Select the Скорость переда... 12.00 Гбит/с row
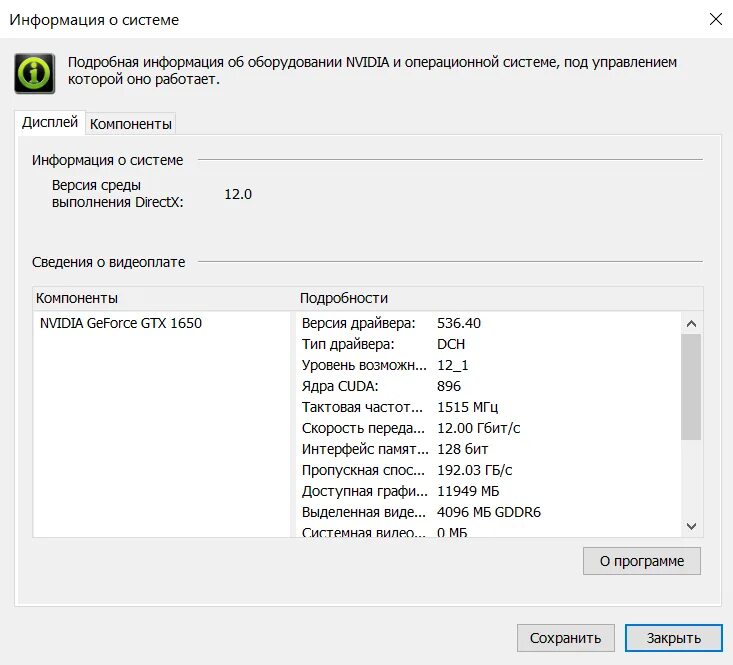The width and height of the screenshot is (733, 665). [x=489, y=428]
